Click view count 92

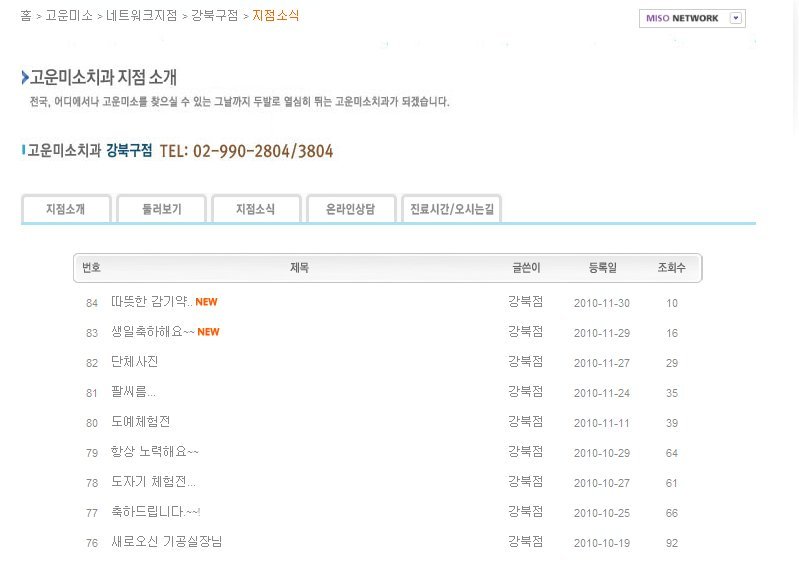(x=672, y=543)
